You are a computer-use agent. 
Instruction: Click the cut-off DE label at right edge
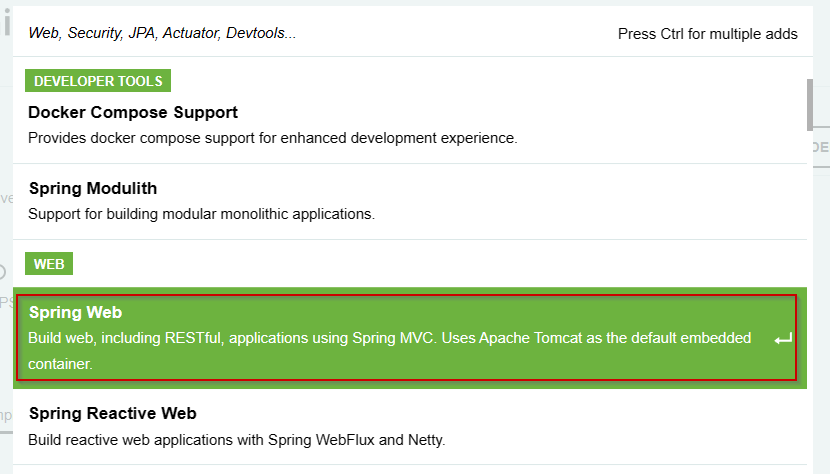point(821,147)
